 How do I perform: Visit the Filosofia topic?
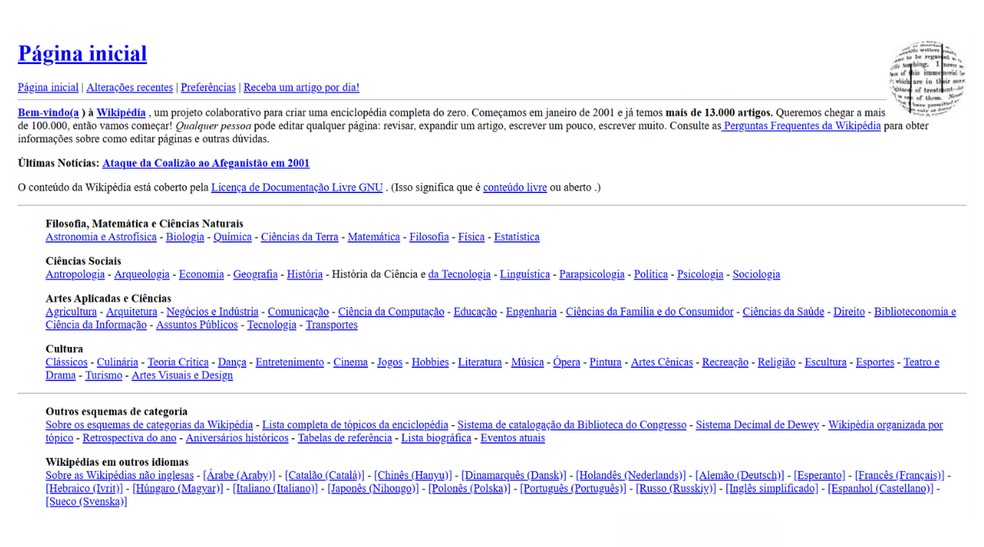[429, 236]
